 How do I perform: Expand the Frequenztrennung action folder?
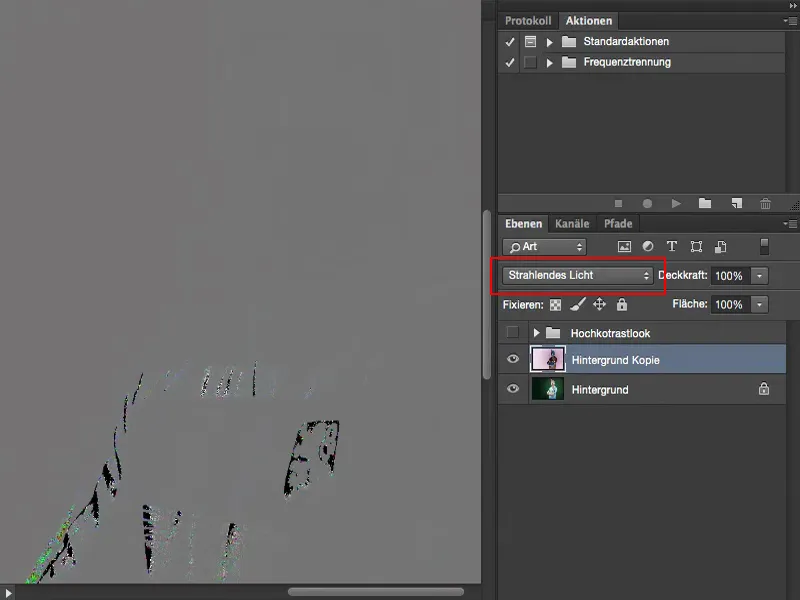tap(549, 63)
